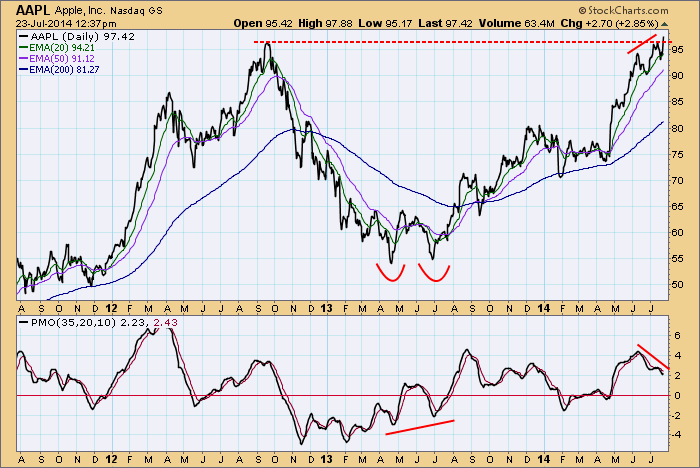Click the AAPL ticker symbol heading
The width and height of the screenshot is (700, 468).
pyautogui.click(x=33, y=10)
